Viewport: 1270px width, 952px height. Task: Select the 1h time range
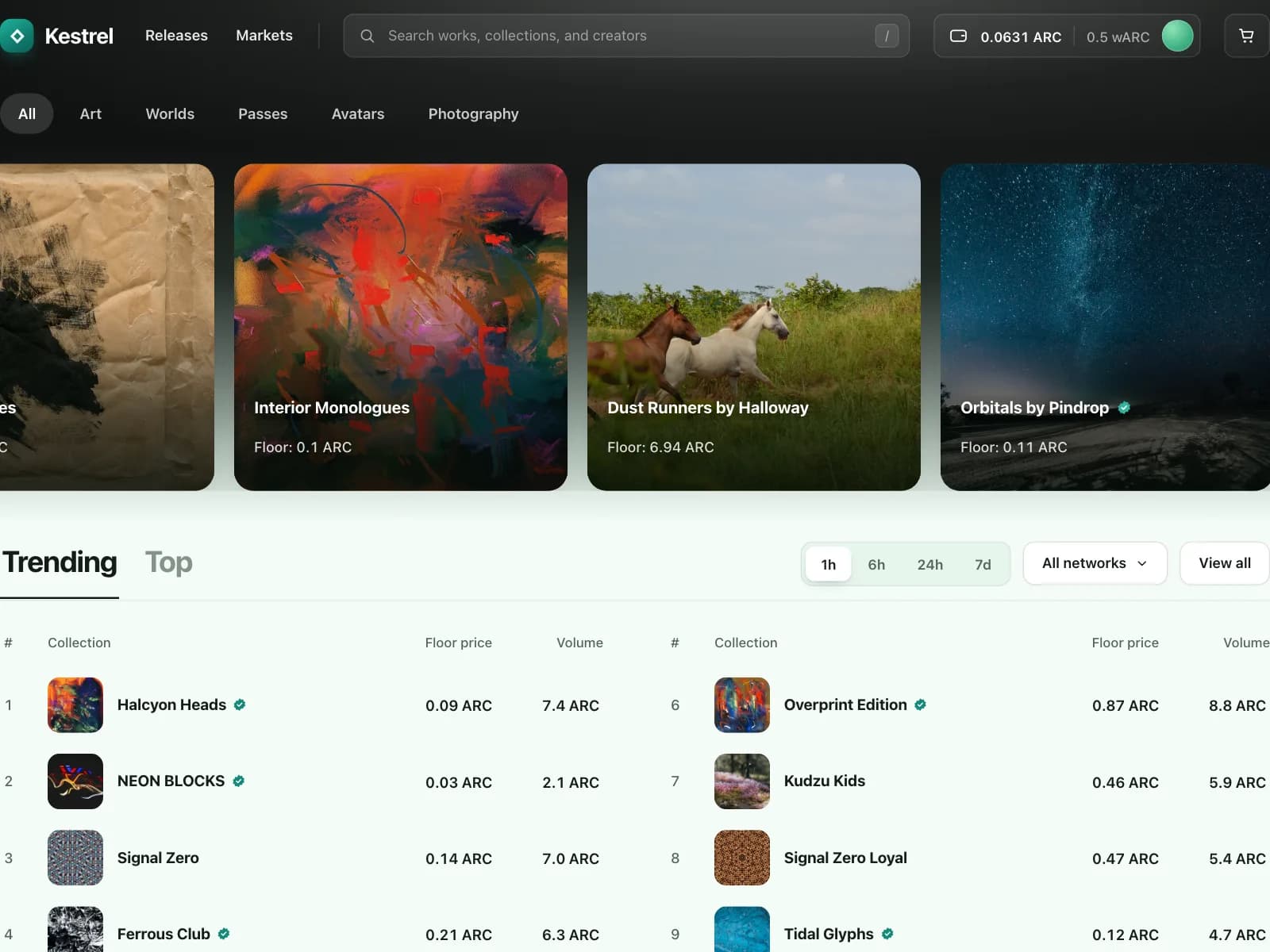tap(829, 564)
